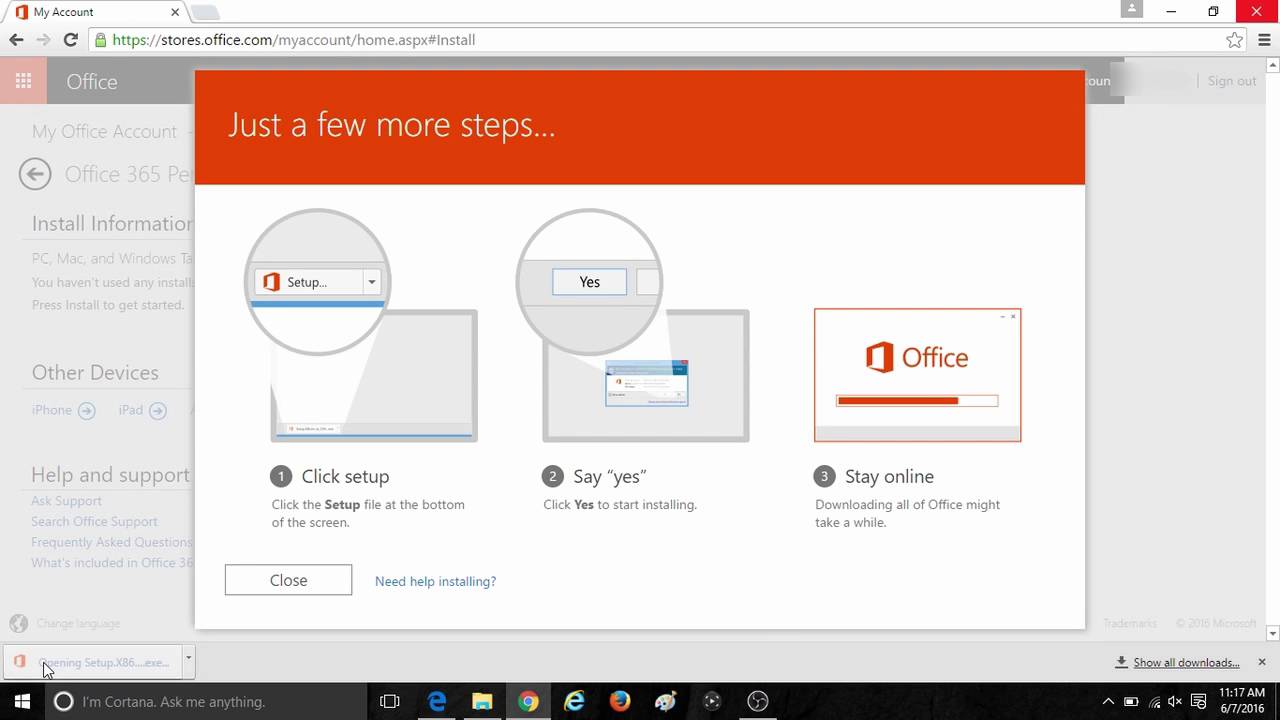
Task: Click the Cortana search box
Action: [206, 701]
